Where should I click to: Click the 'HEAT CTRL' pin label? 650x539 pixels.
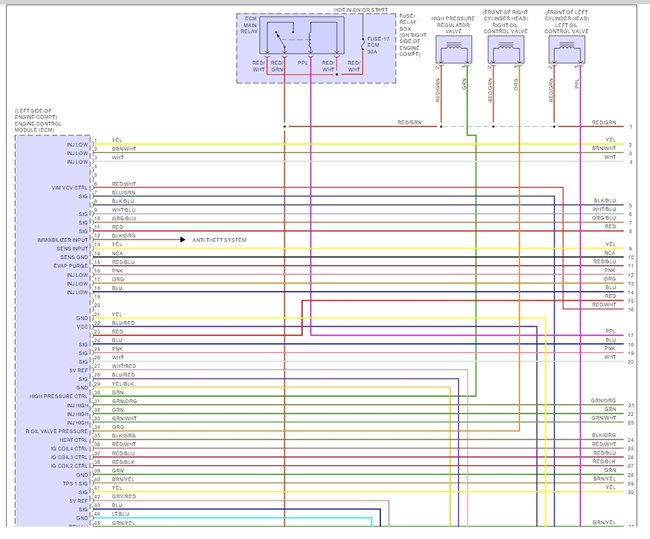click(x=73, y=440)
